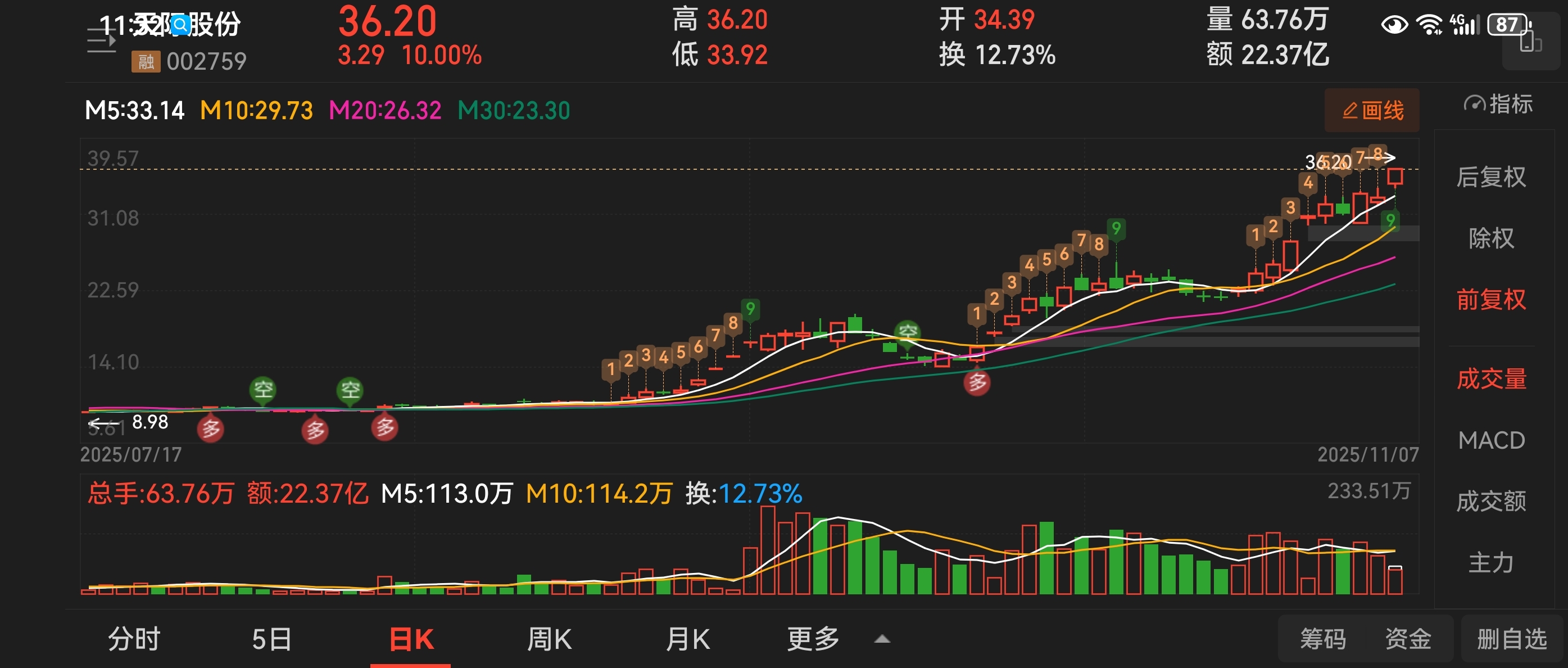This screenshot has height=668, width=1568.
Task: Switch to 周K weekly chart tab
Action: 549,639
